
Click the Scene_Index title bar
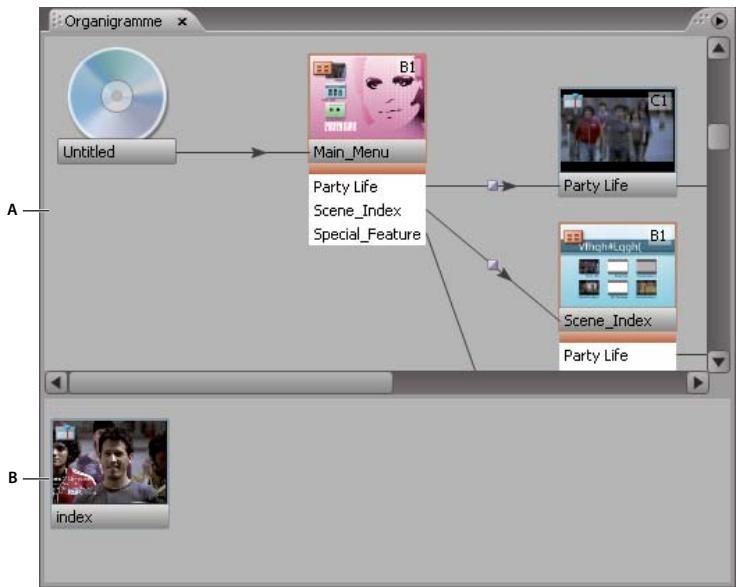617,321
